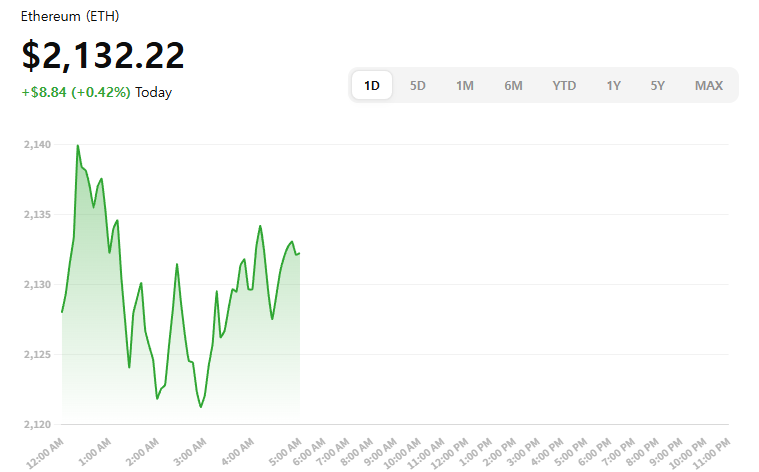The image size is (759, 472).
Task: Click the 2,140 y-axis label
Action: 37,144
